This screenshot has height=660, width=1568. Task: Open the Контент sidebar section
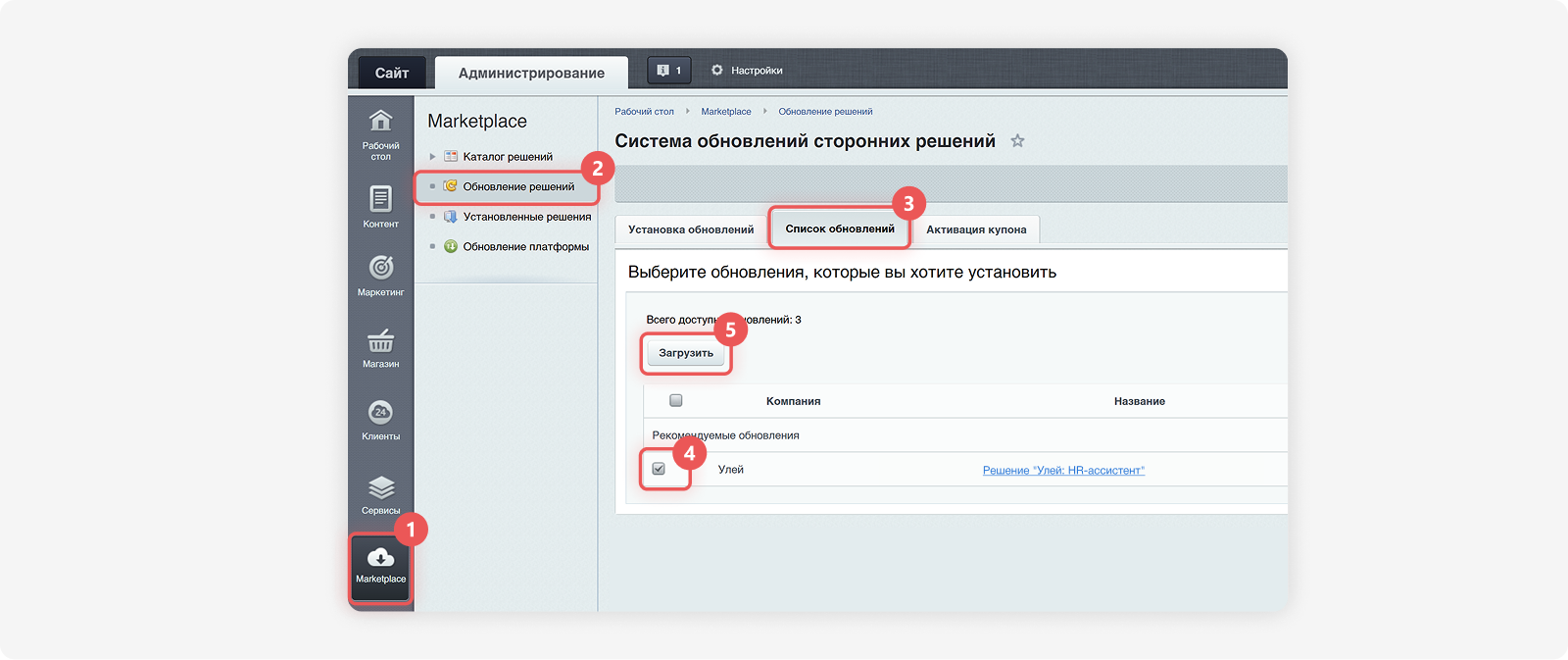tap(380, 207)
